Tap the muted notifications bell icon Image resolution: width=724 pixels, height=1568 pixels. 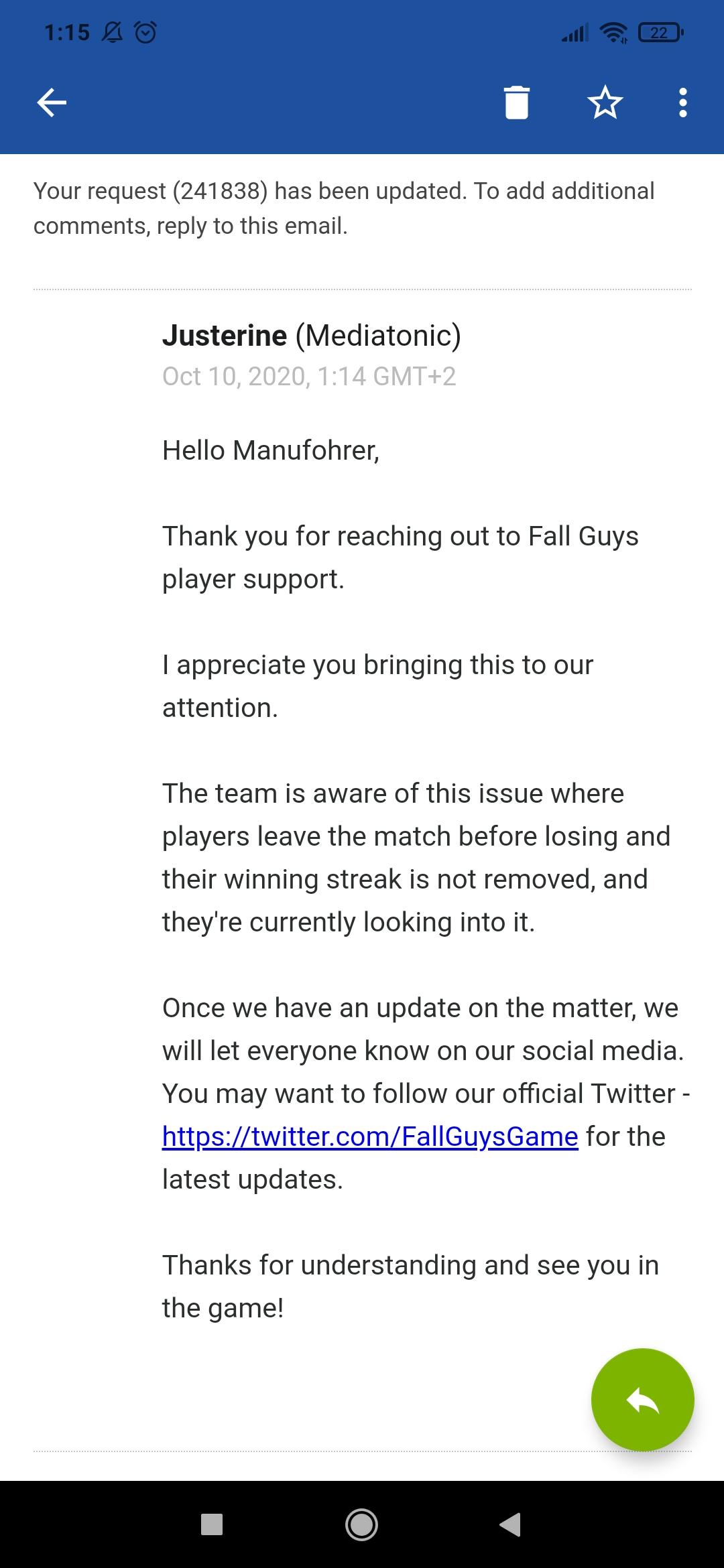[112, 31]
